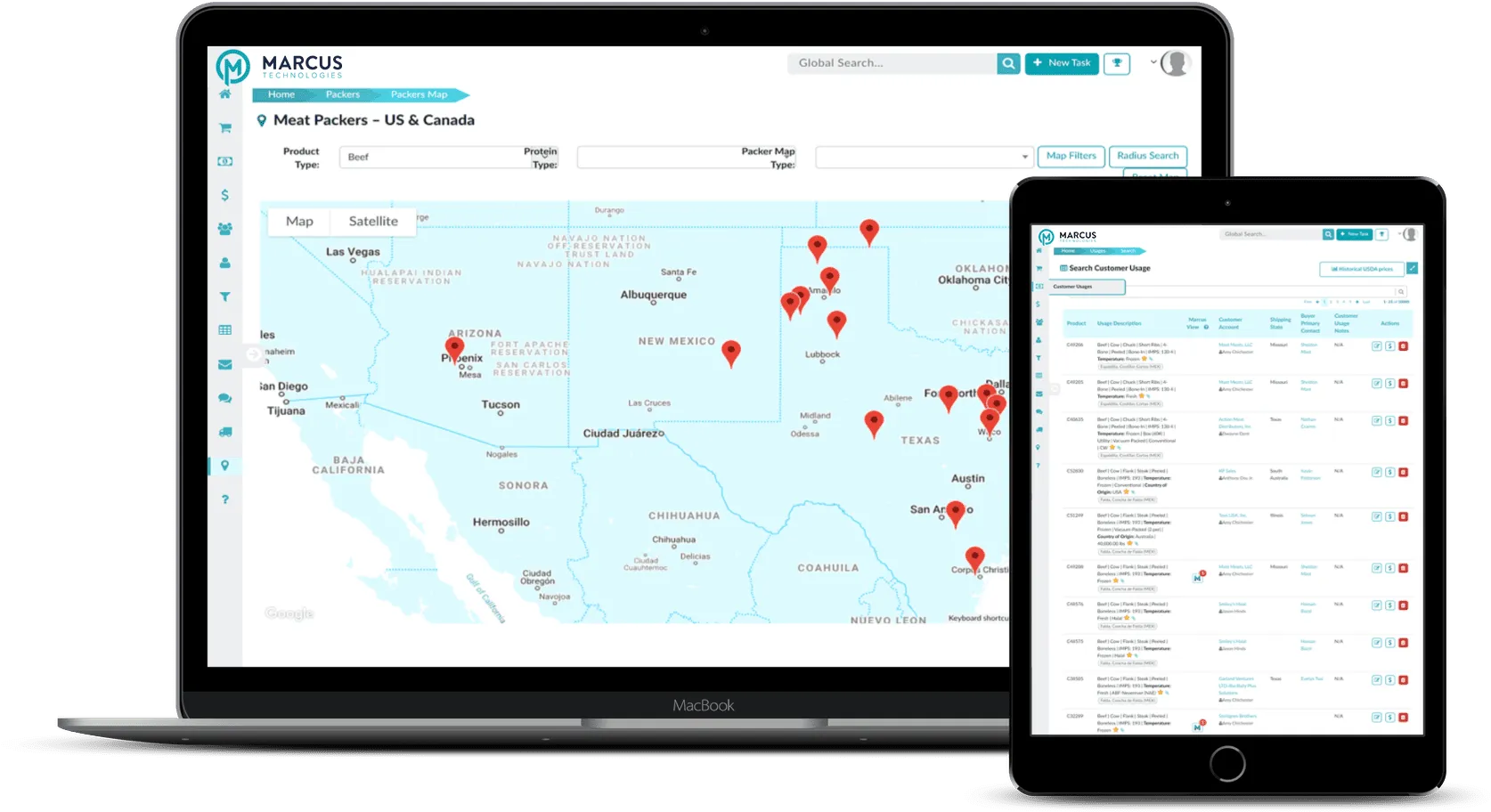Expand the collapsed sidebar arrow
The image size is (1491, 812).
pyautogui.click(x=253, y=354)
